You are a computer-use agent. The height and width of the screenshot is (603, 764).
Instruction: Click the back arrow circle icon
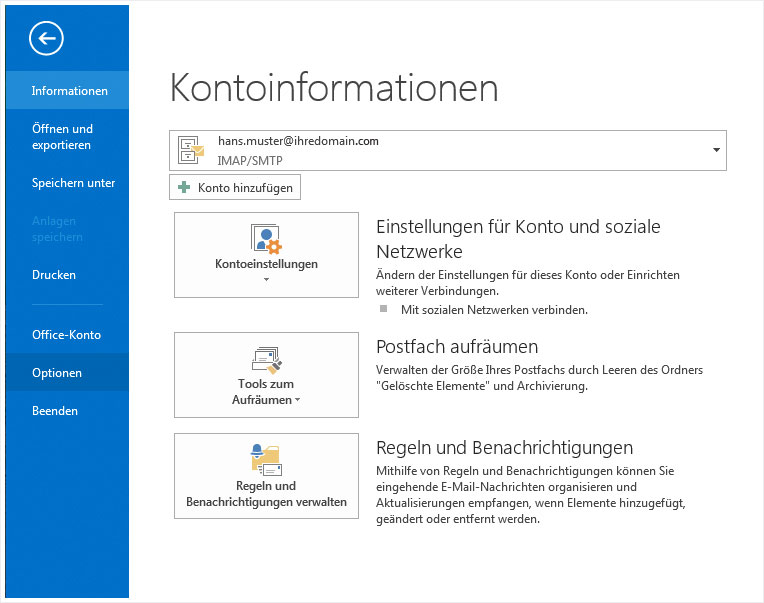(46, 38)
